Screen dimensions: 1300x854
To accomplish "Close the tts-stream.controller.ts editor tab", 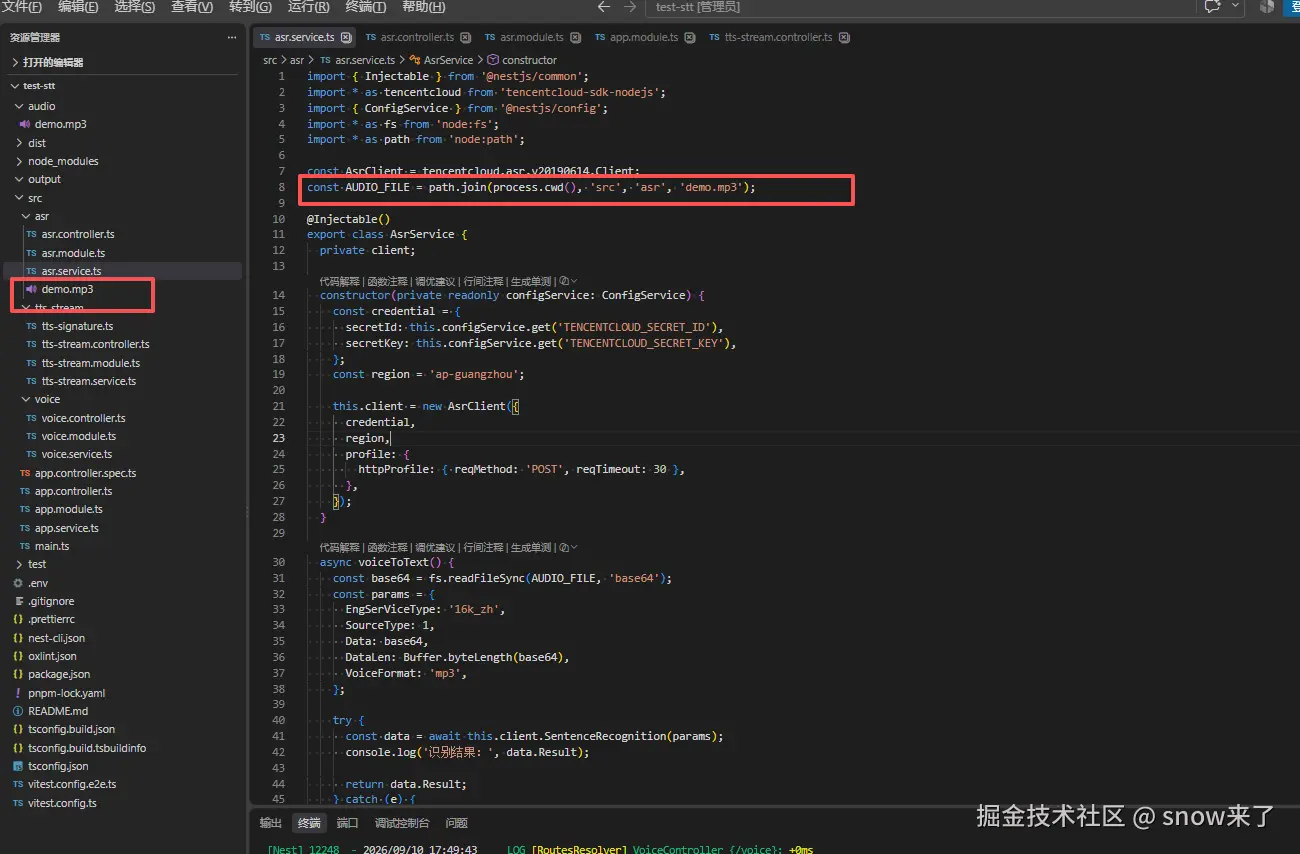I will pyautogui.click(x=844, y=37).
